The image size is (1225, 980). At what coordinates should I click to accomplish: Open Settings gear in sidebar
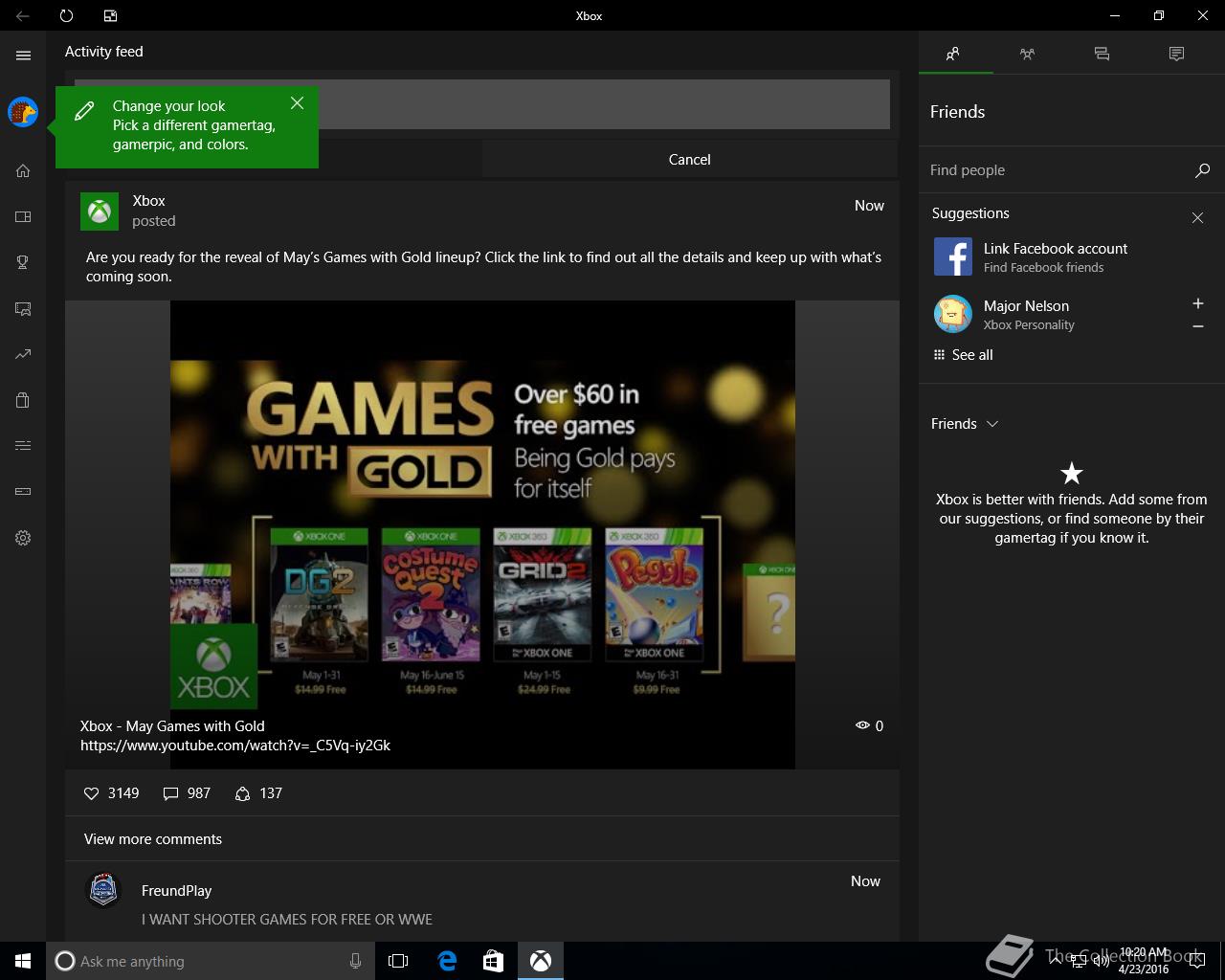[23, 538]
